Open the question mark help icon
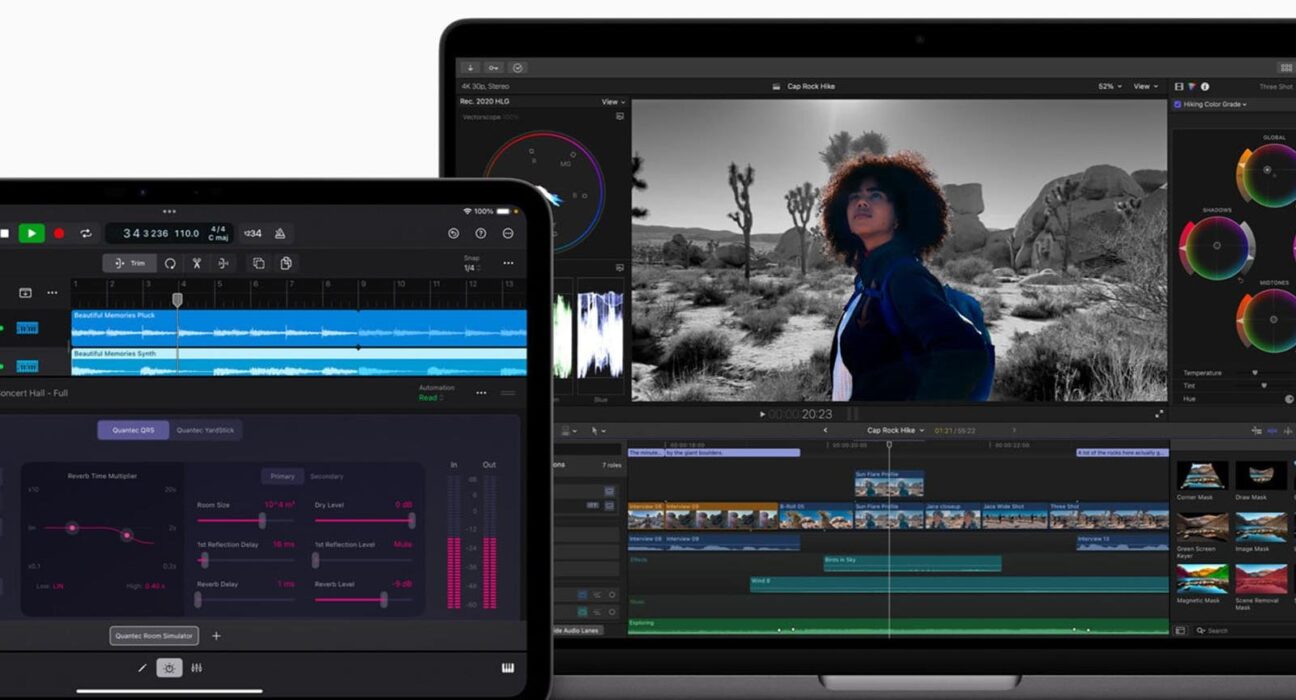The image size is (1296, 700). coord(481,233)
